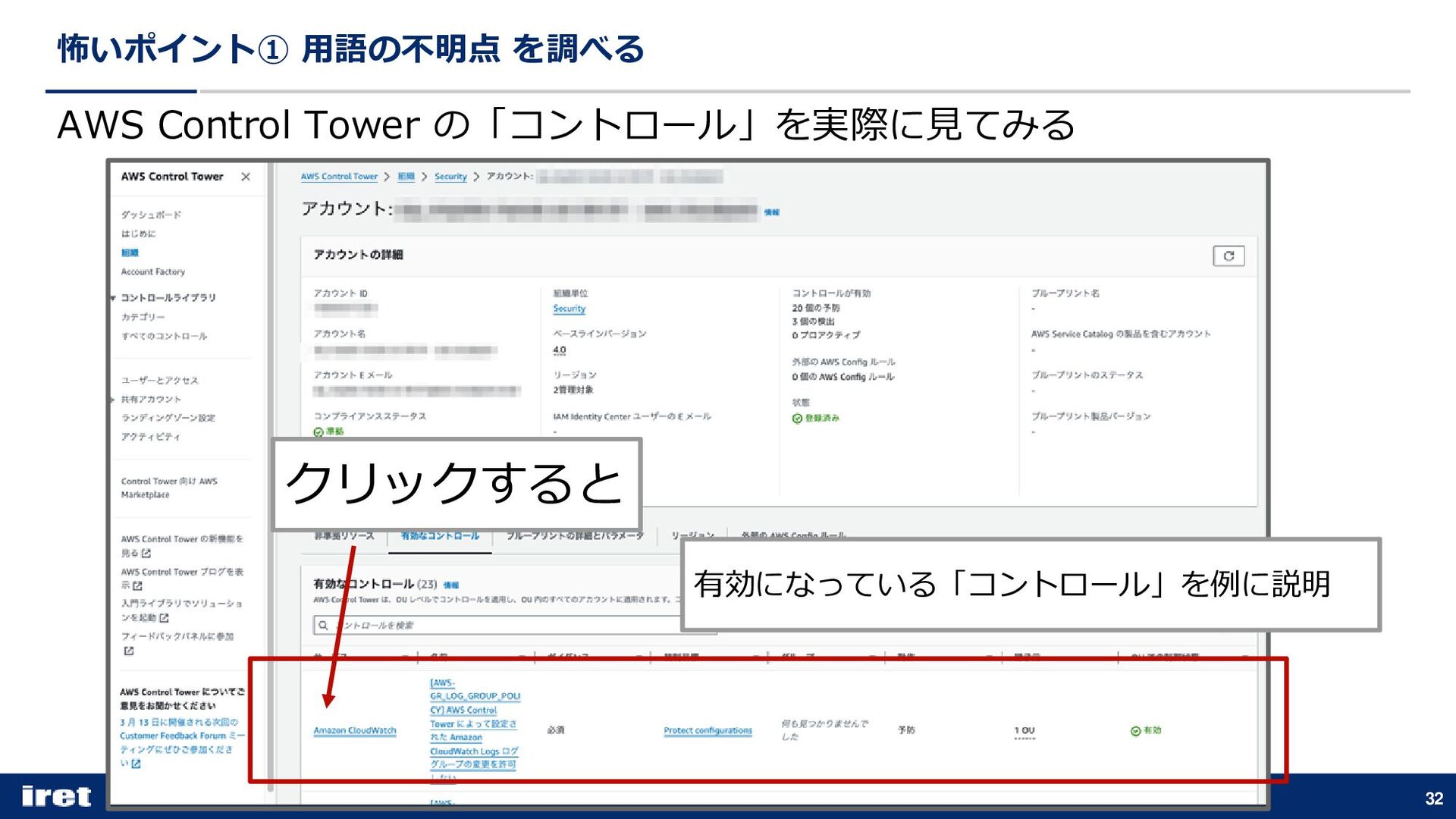Open the AWS-GR_LOG_GROUP_POLICY control link
The width and height of the screenshot is (1456, 819).
475,731
